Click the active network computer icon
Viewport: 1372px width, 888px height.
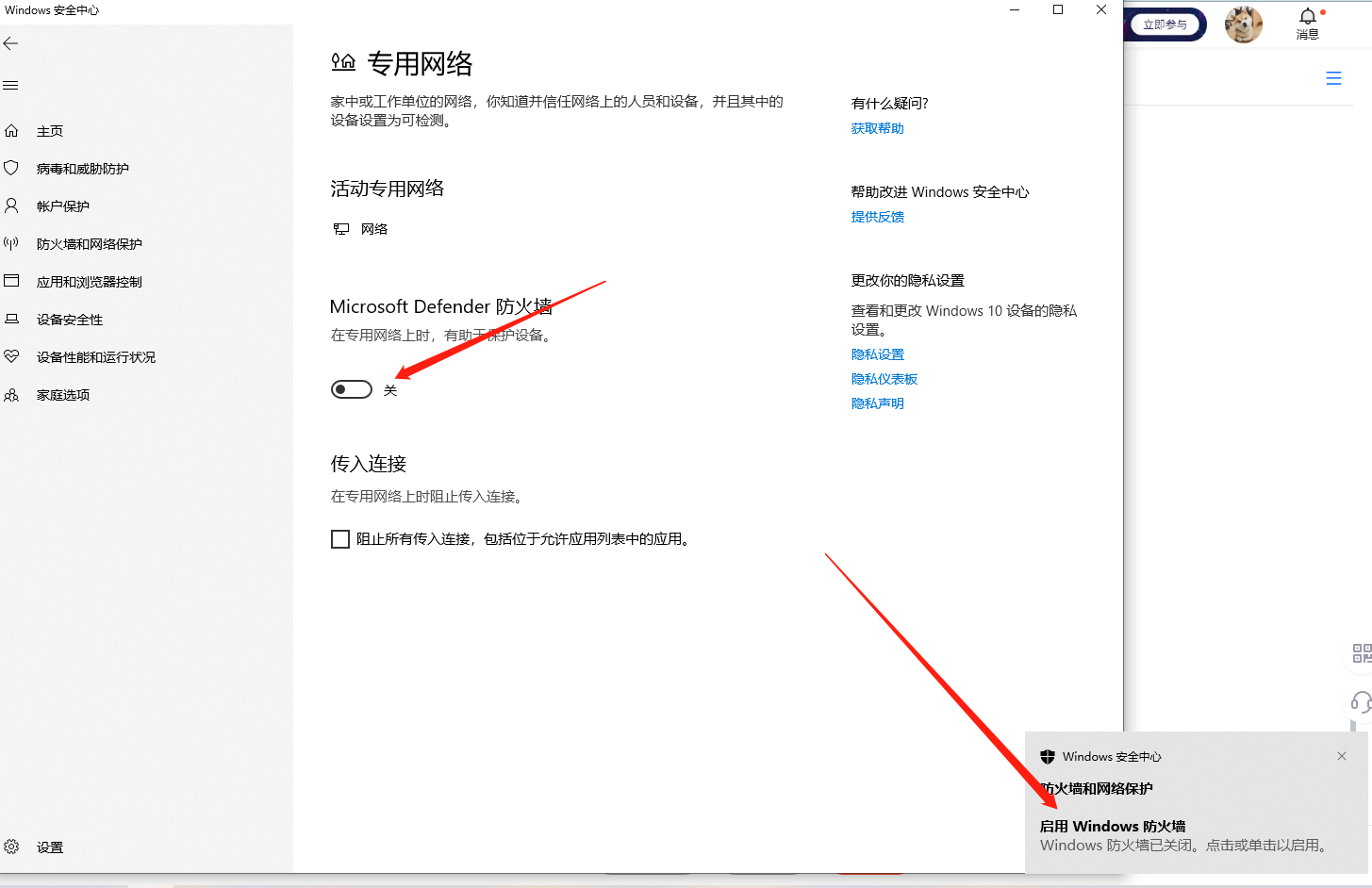(341, 229)
